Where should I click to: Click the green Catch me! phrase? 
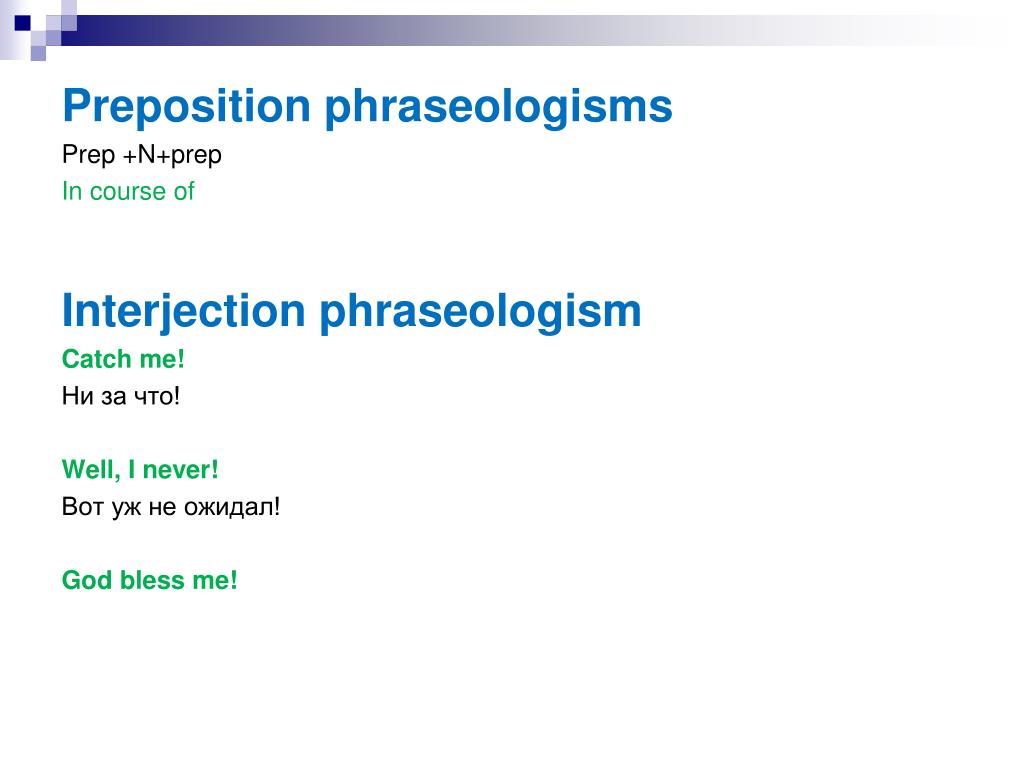pos(123,359)
